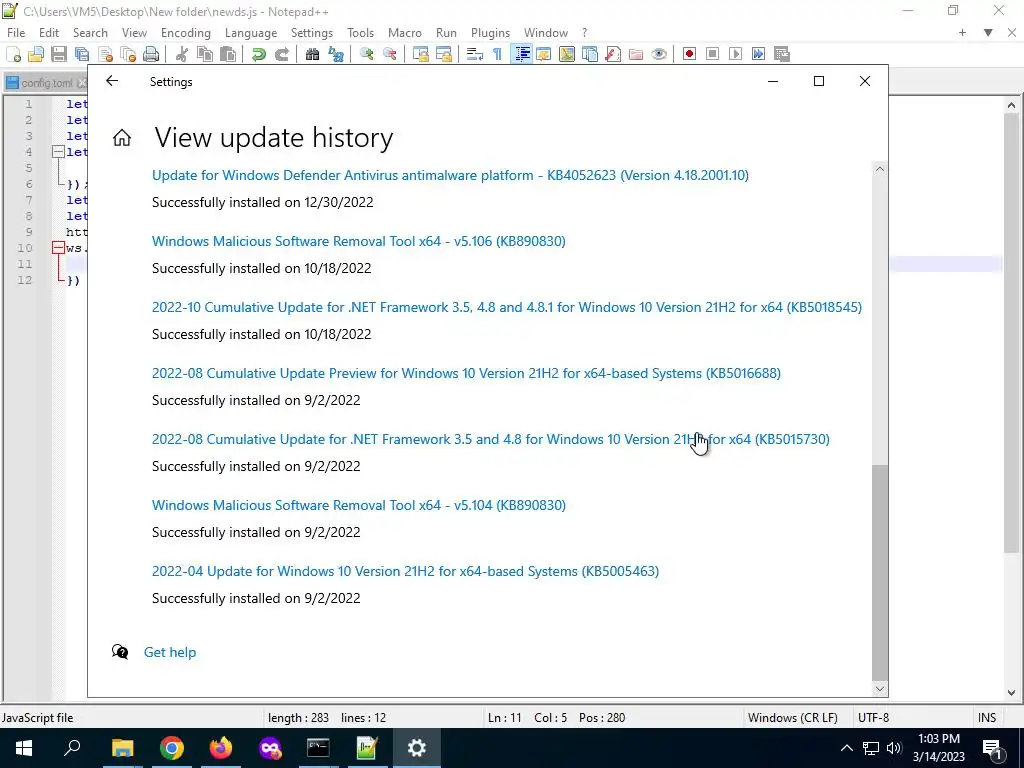Click the Save Recorded Macro icon

782,54
